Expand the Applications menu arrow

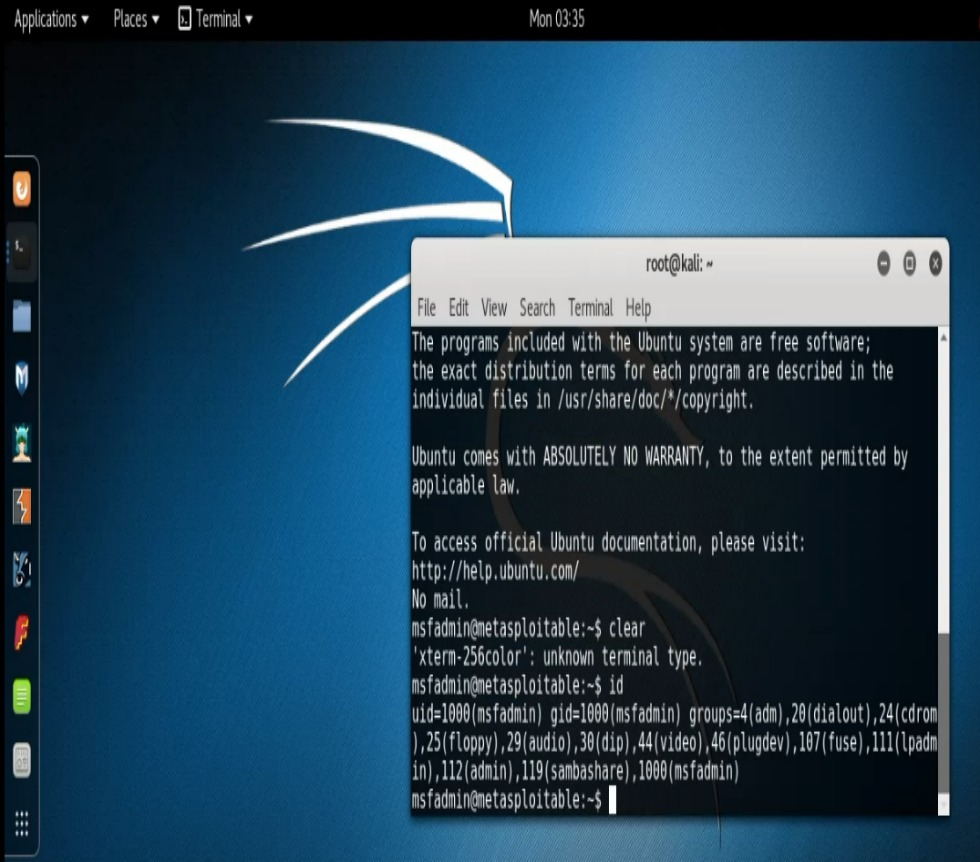[x=85, y=20]
